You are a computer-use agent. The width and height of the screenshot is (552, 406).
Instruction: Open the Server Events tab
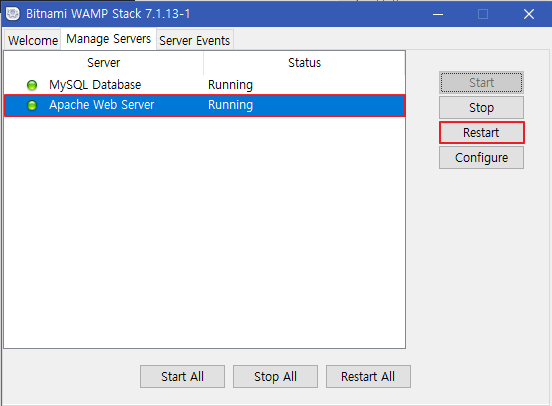coord(195,40)
